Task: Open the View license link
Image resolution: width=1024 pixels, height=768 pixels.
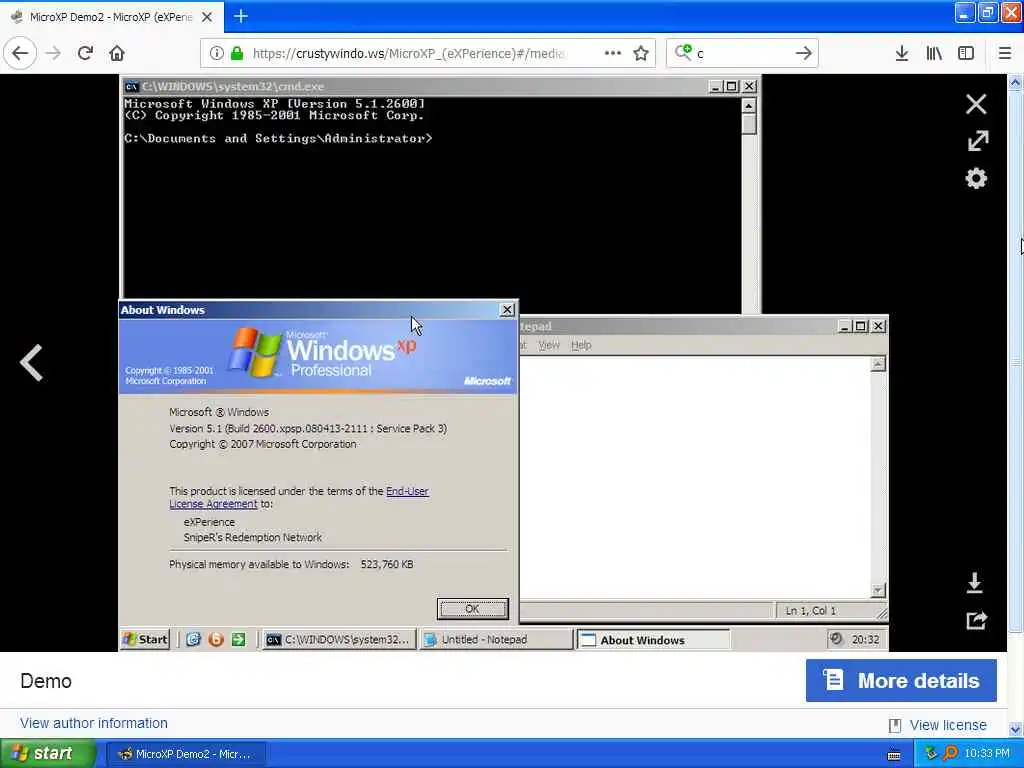Action: pos(948,725)
